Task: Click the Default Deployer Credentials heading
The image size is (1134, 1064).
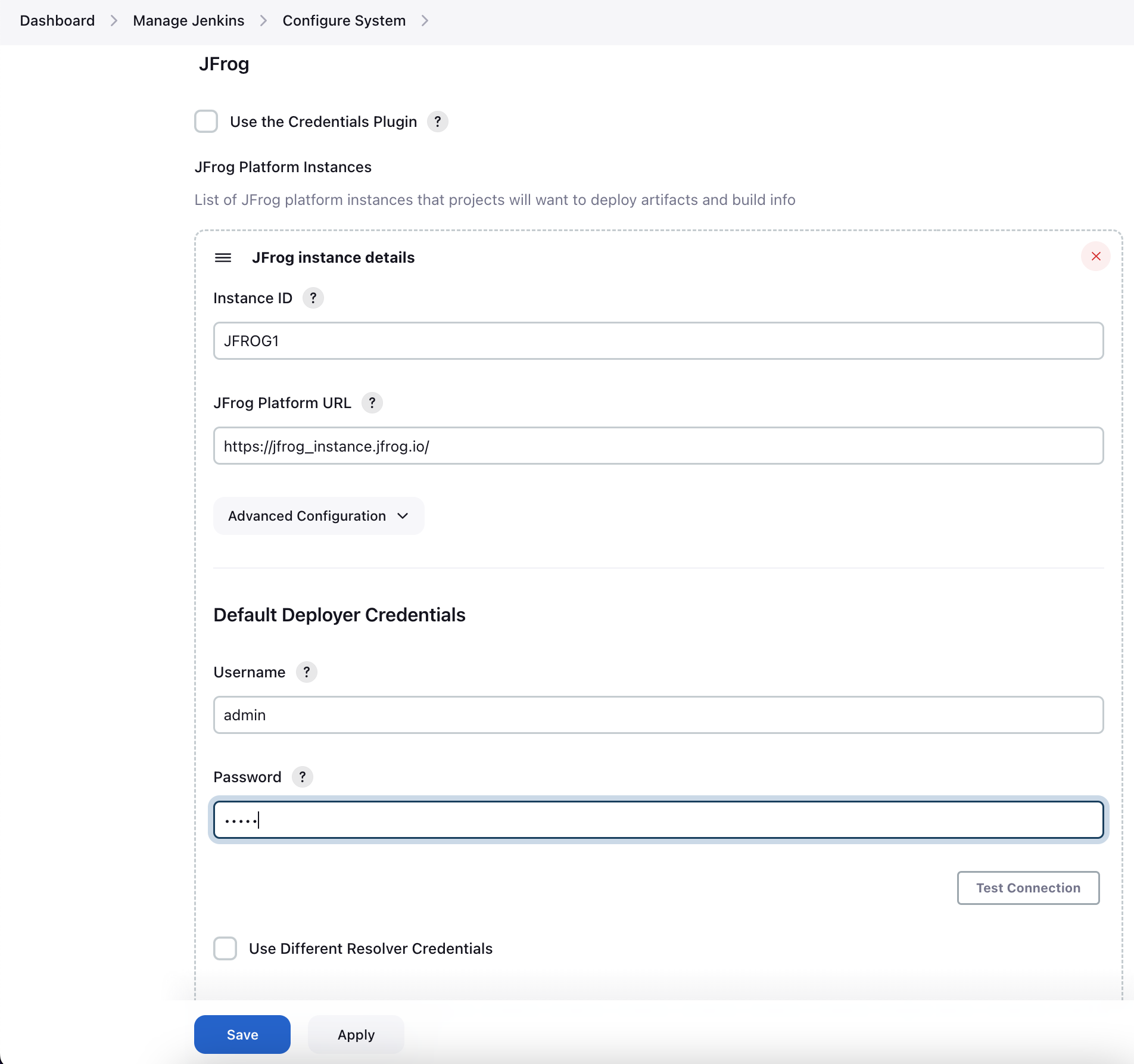Action: 339,615
